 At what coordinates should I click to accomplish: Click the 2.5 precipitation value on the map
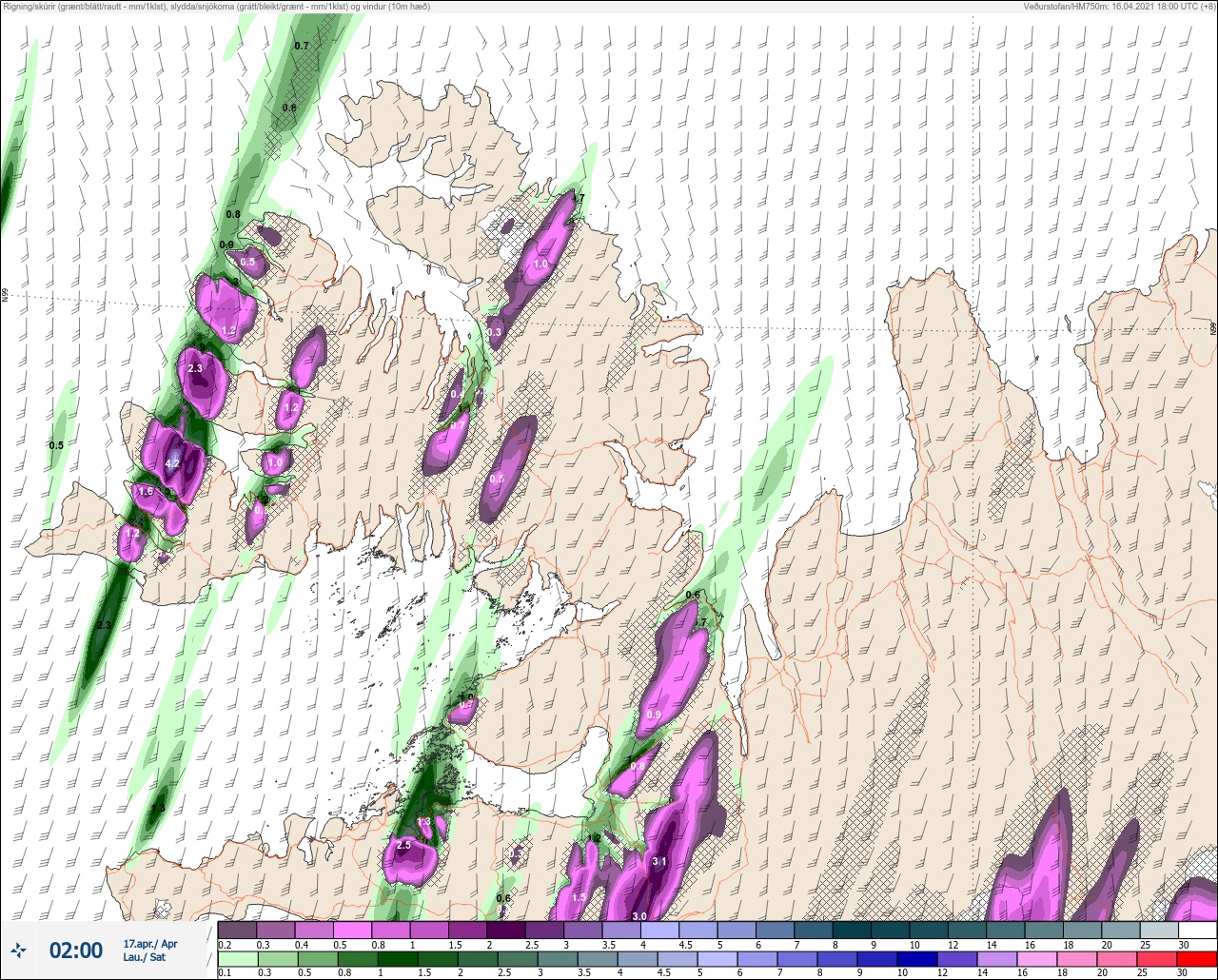pyautogui.click(x=403, y=845)
